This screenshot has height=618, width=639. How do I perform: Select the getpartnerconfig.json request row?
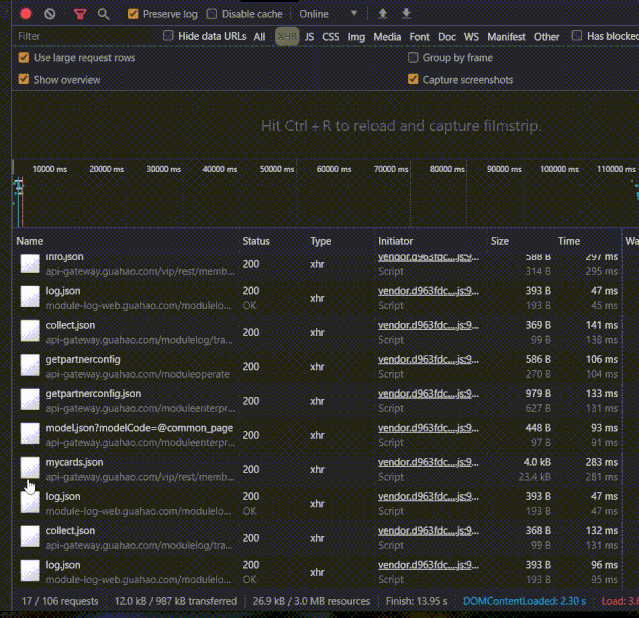pos(318,400)
